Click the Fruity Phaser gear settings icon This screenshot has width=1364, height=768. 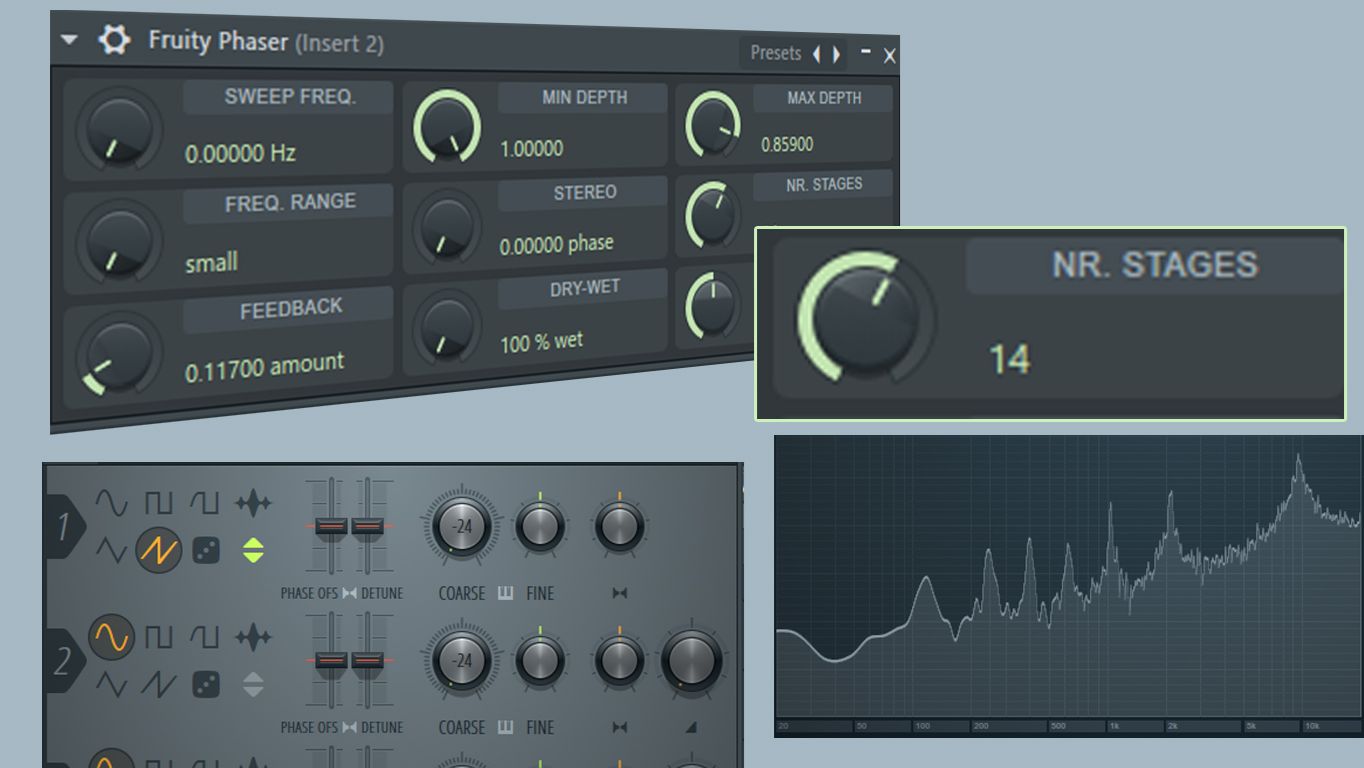pyautogui.click(x=114, y=39)
